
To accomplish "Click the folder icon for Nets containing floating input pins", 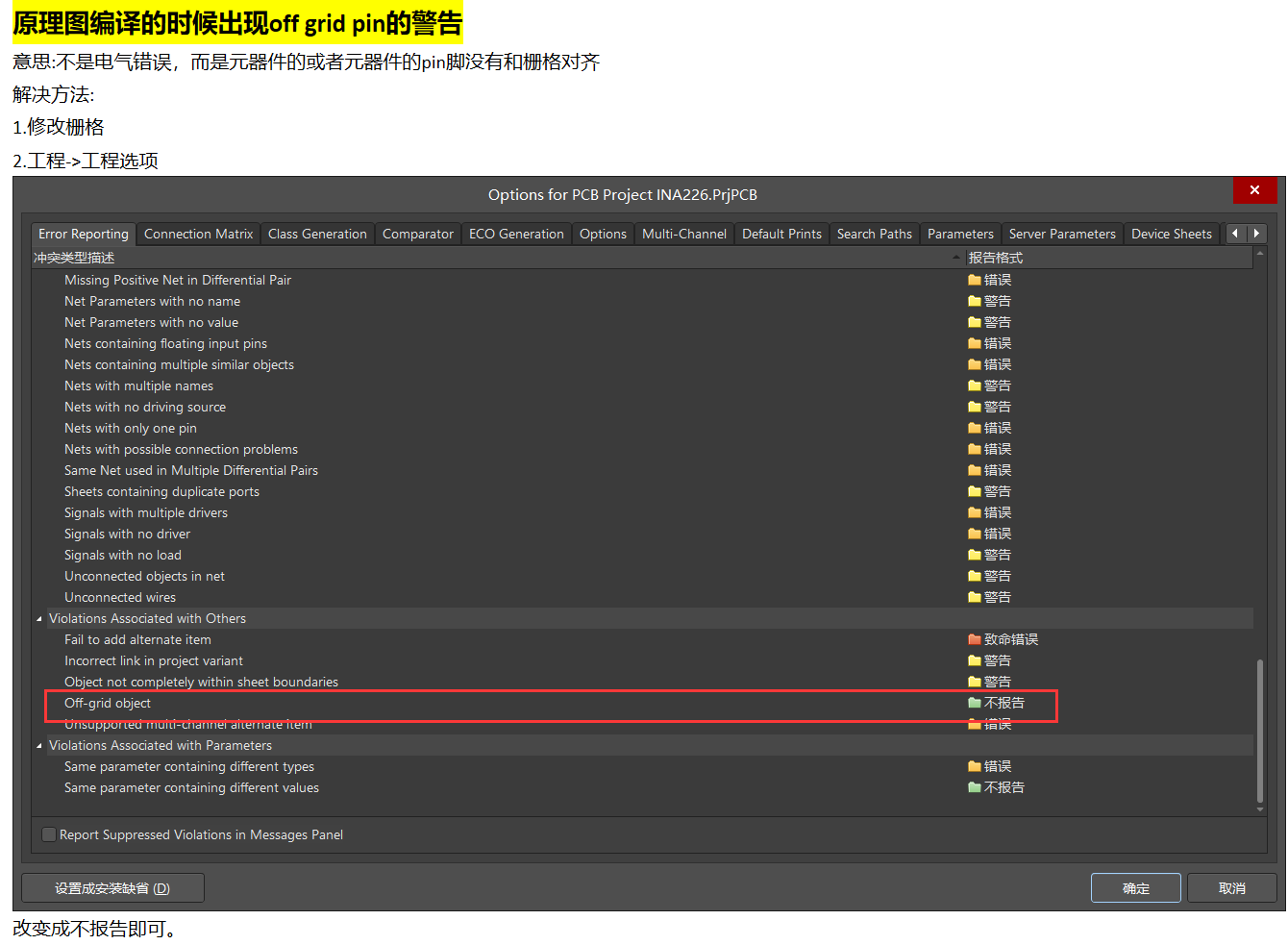I will [x=975, y=343].
